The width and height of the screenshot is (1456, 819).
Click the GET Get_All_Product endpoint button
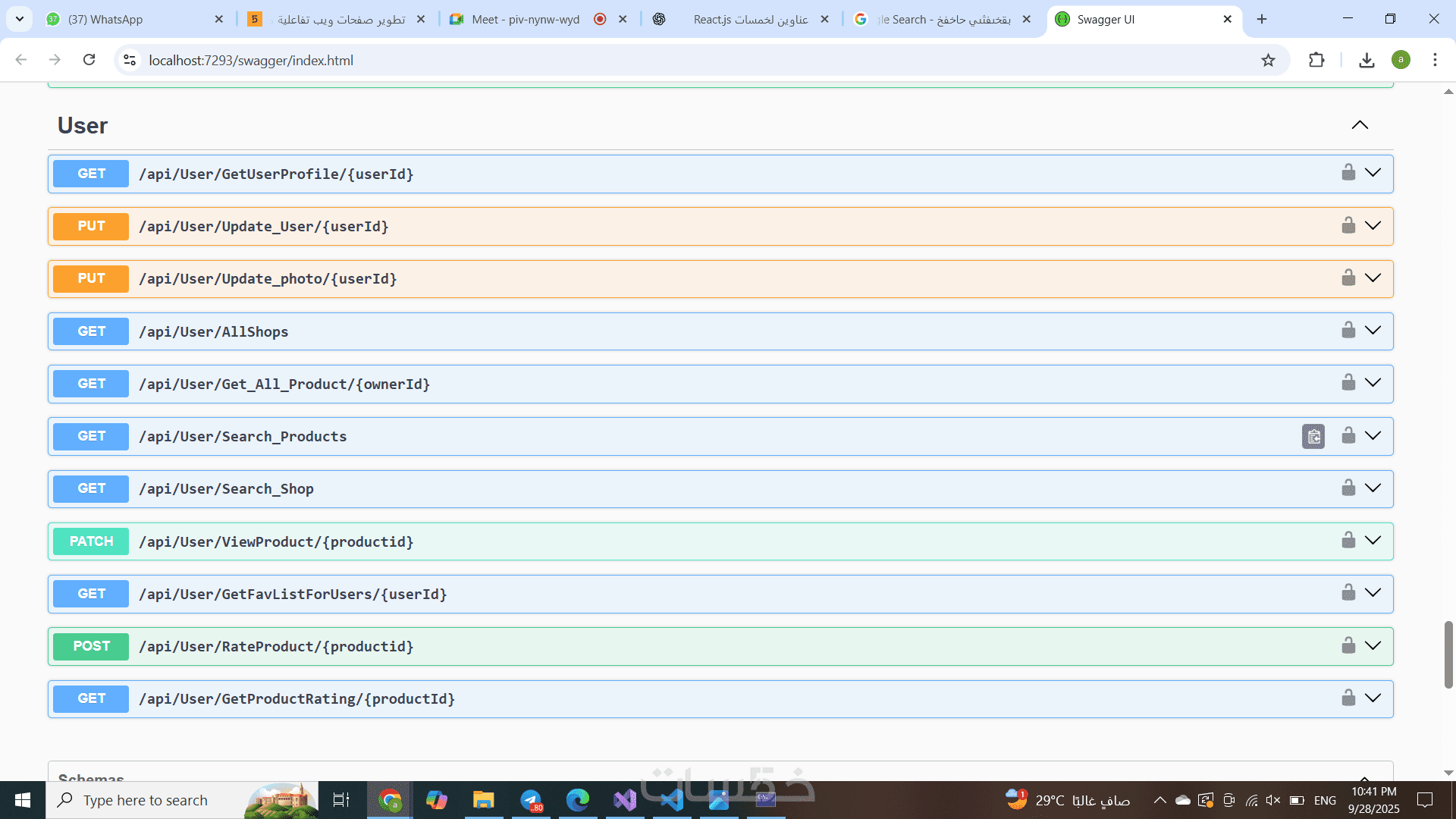[91, 384]
